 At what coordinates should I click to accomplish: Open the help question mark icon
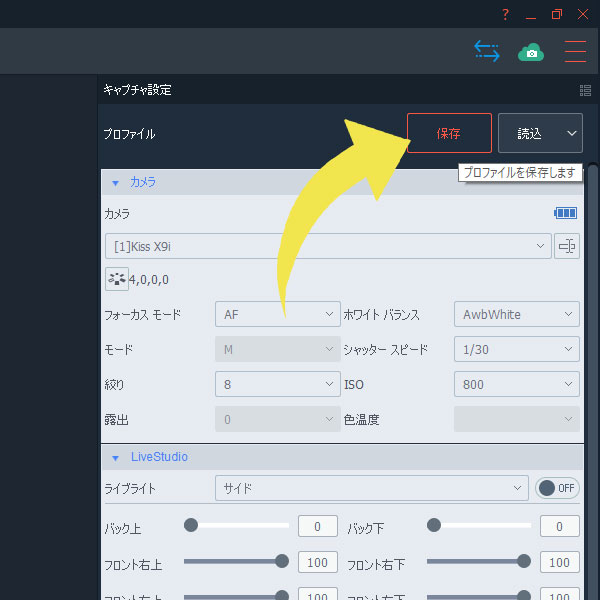[x=505, y=14]
